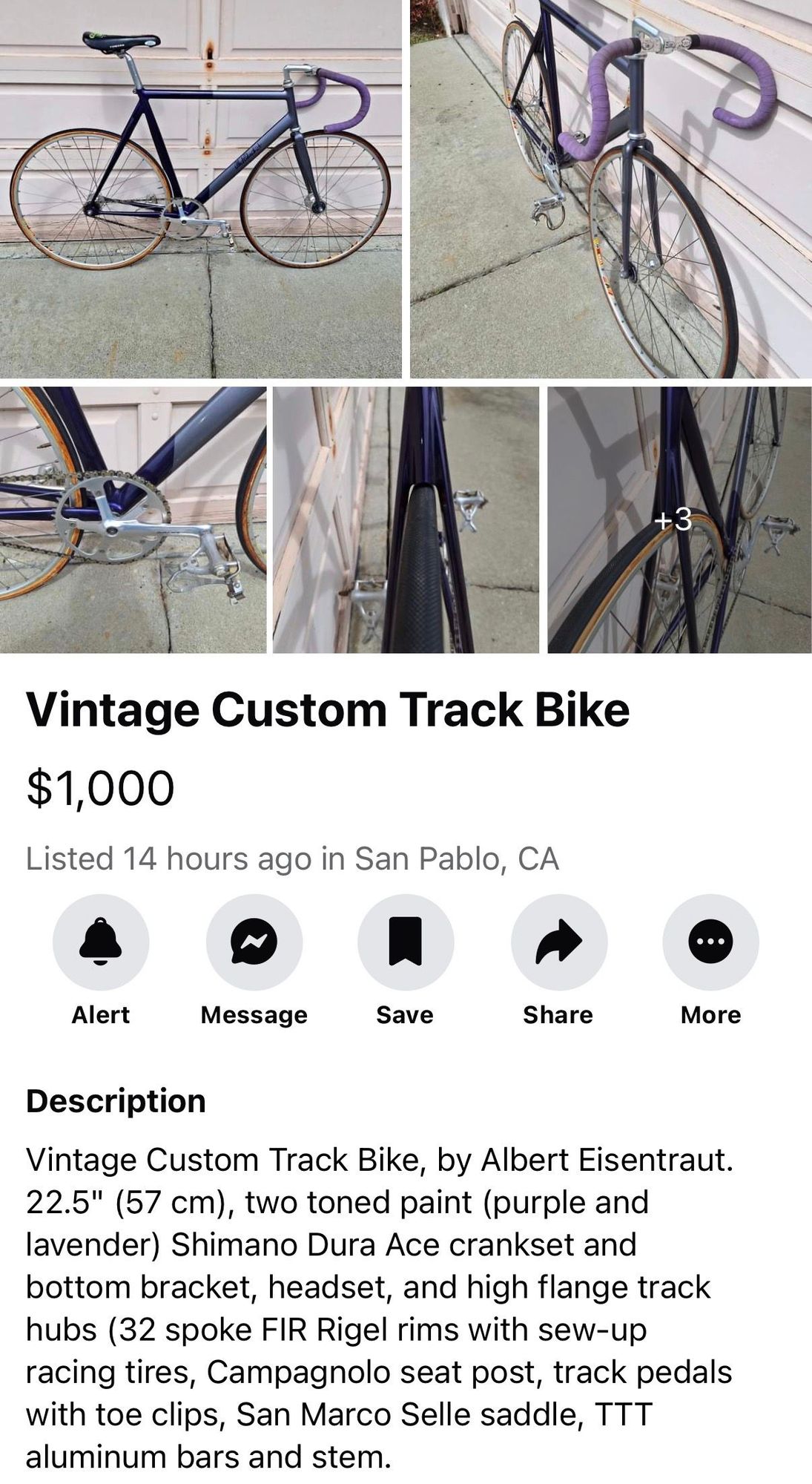Click the bookmark Save icon

[x=406, y=942]
